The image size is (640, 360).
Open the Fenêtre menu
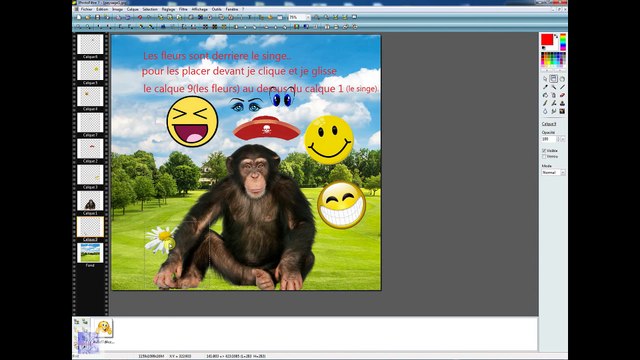(232, 9)
